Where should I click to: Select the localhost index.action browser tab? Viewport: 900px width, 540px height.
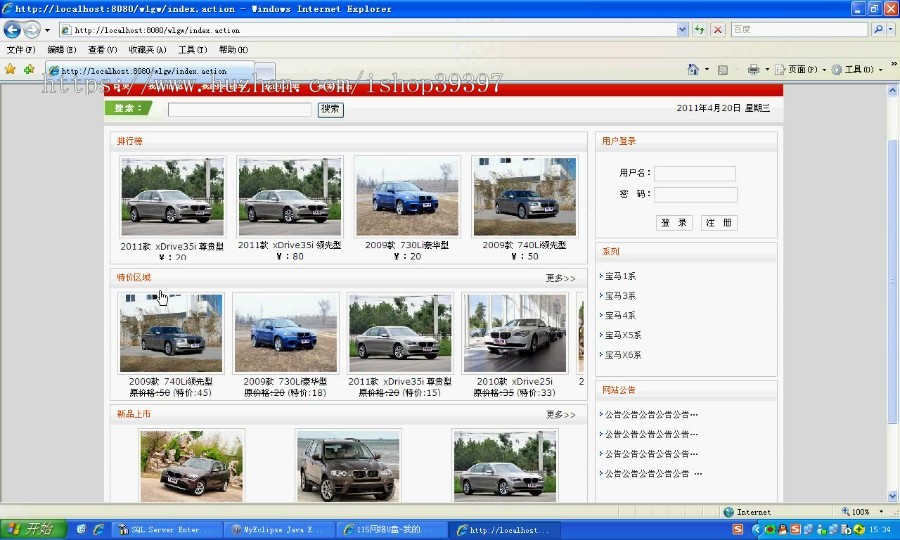click(x=149, y=71)
